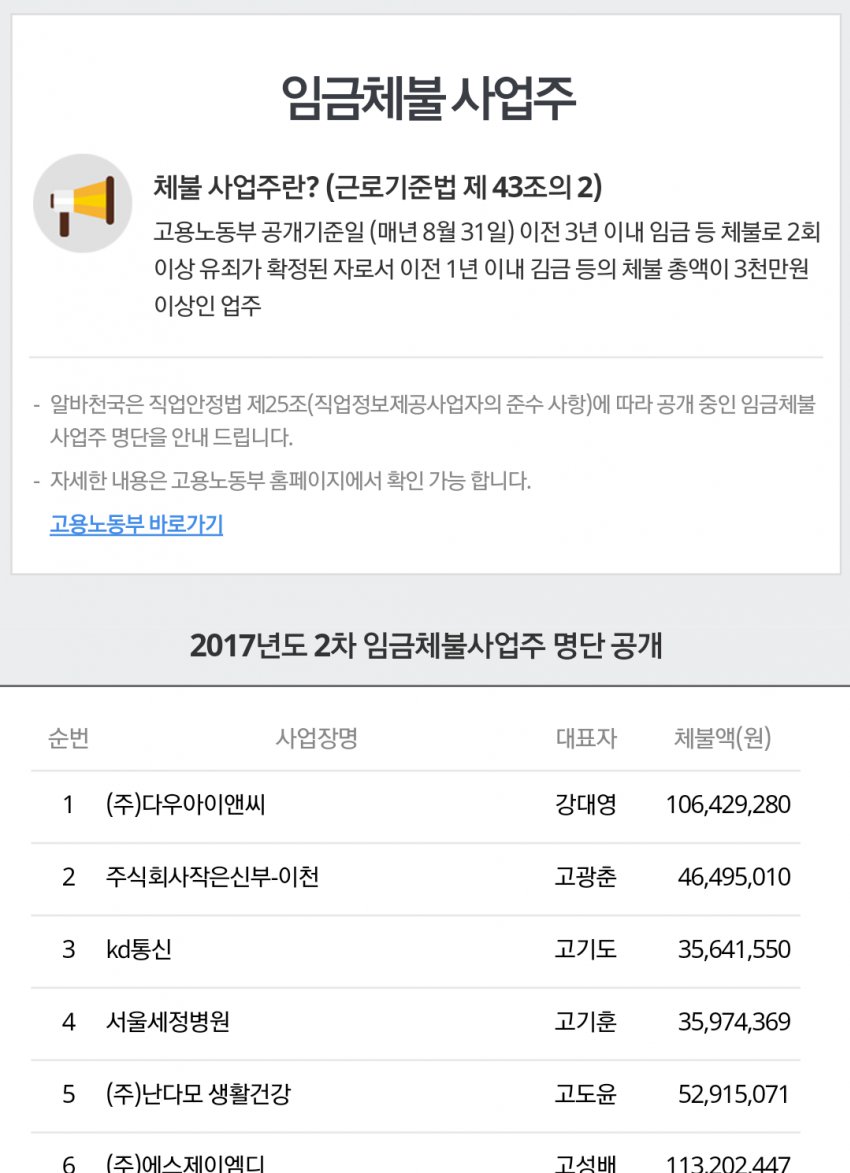Click the 주식회사작은신부-이천 entry
Screen dimensions: 850x1173
[212, 877]
